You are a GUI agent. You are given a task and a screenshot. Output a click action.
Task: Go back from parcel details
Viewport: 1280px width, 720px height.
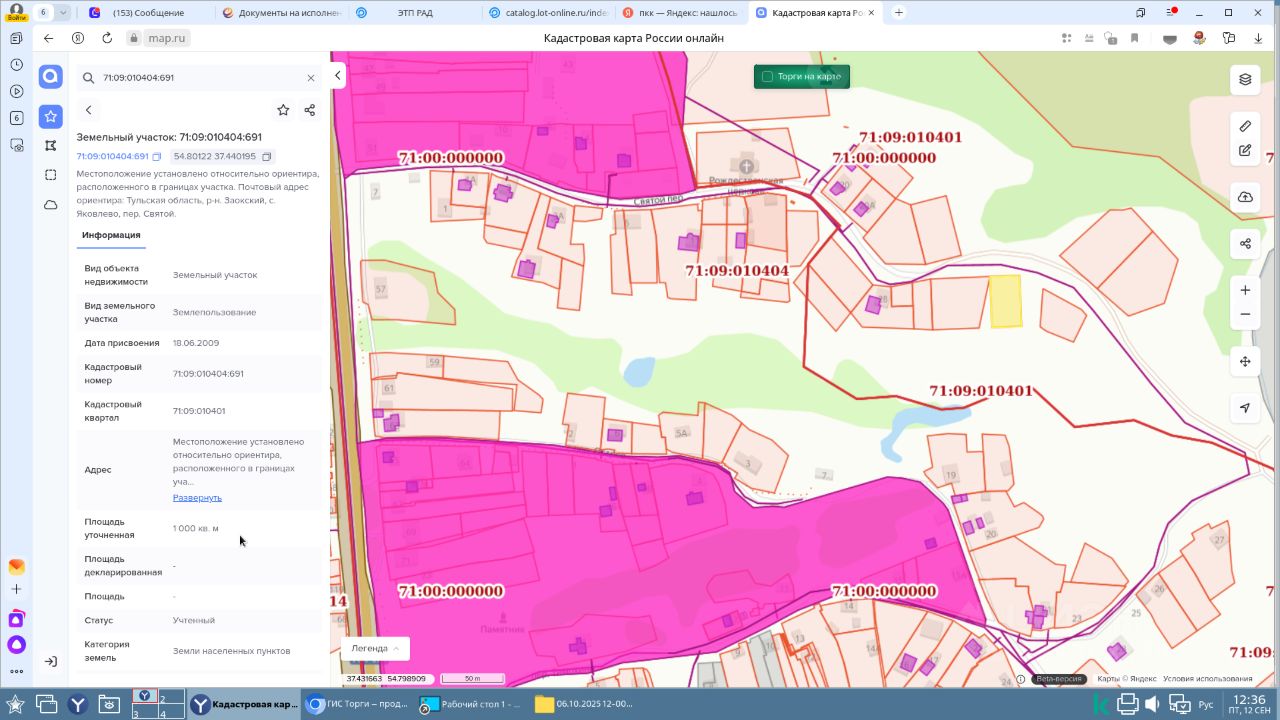(x=89, y=110)
